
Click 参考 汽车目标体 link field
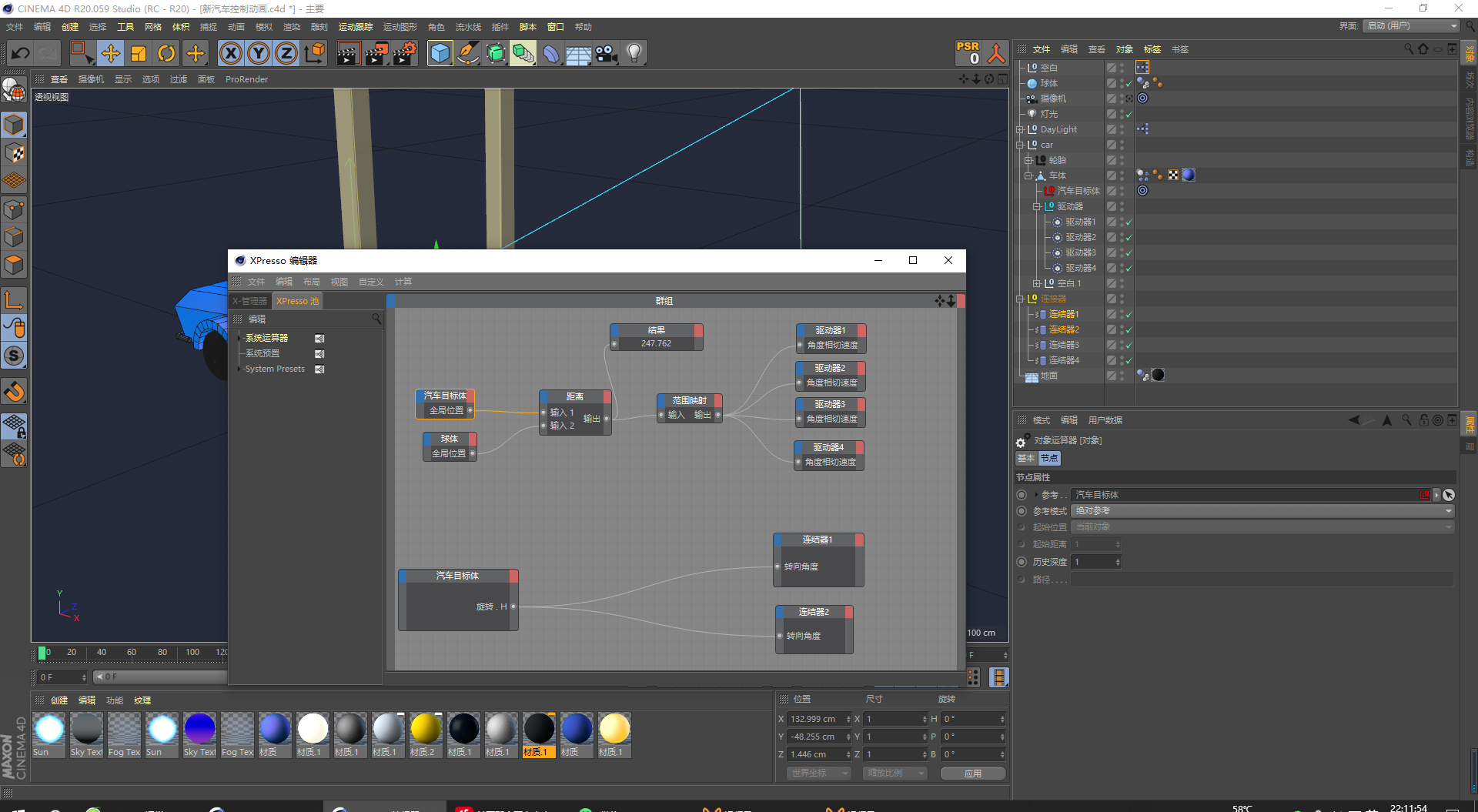pyautogui.click(x=1246, y=495)
